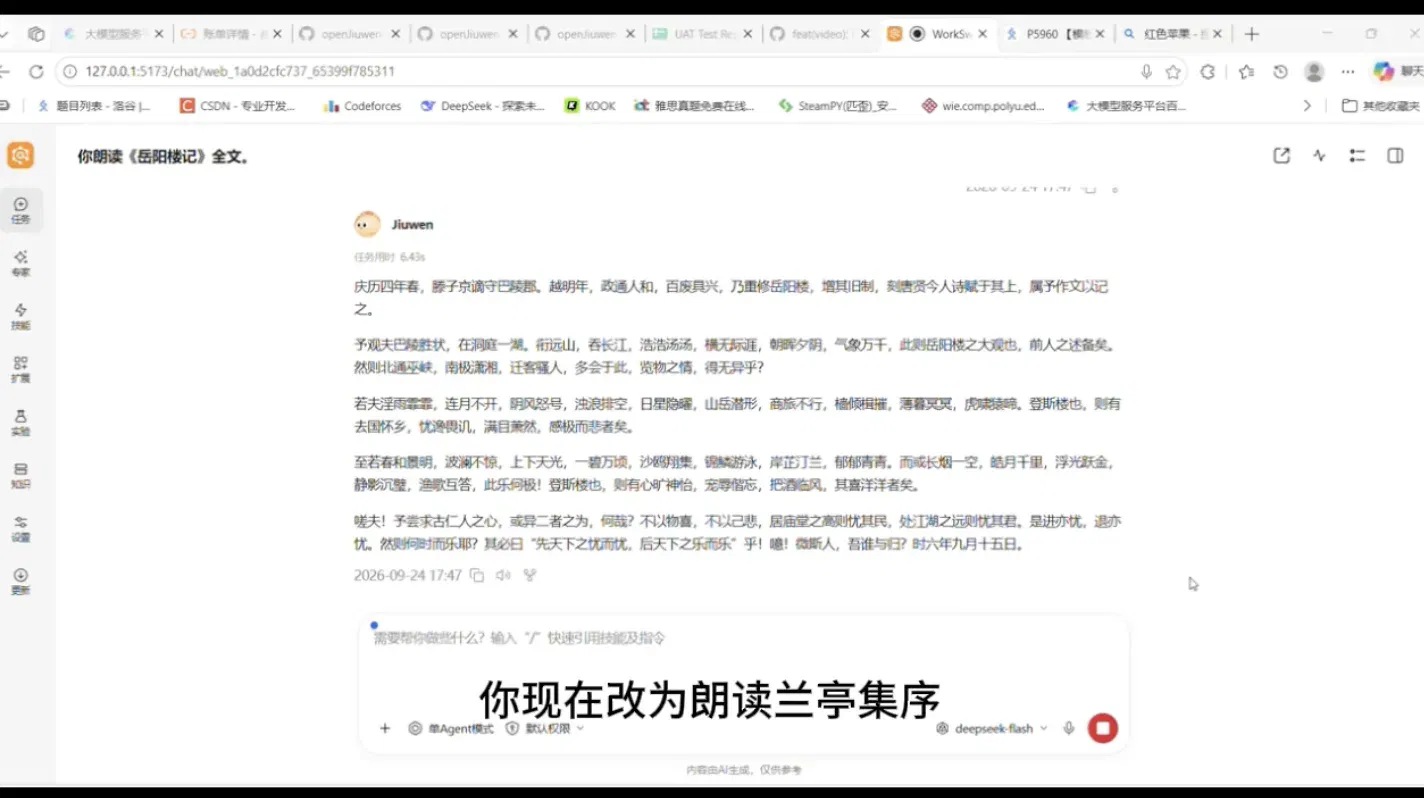Open the KOOK bookmark
This screenshot has height=798, width=1424.
pos(590,105)
